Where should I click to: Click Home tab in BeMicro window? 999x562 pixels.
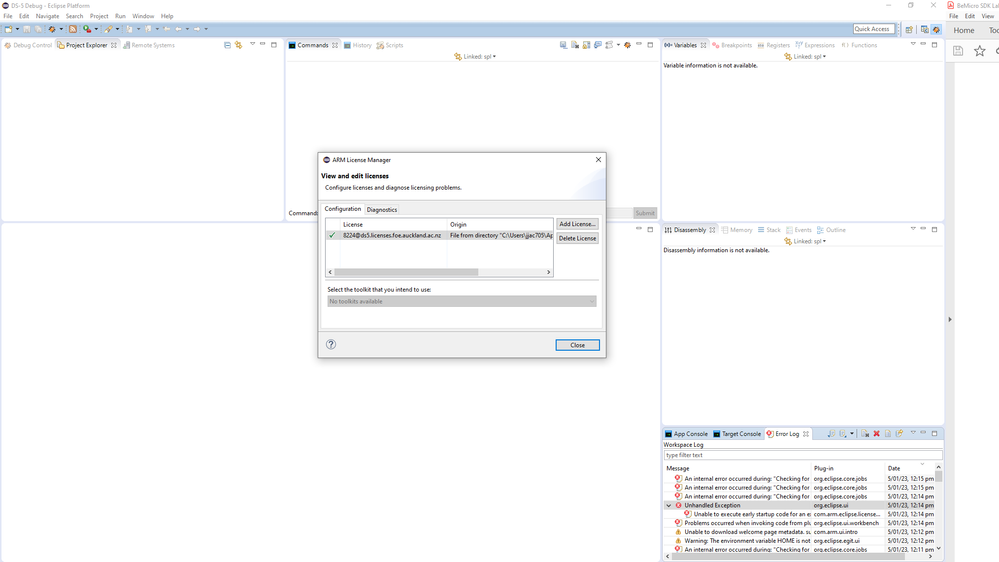(963, 30)
